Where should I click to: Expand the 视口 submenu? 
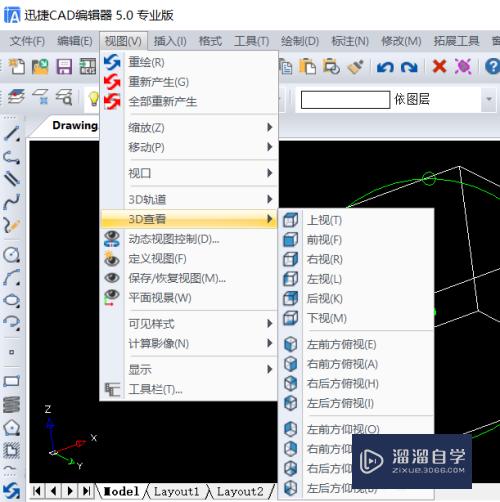point(189,173)
